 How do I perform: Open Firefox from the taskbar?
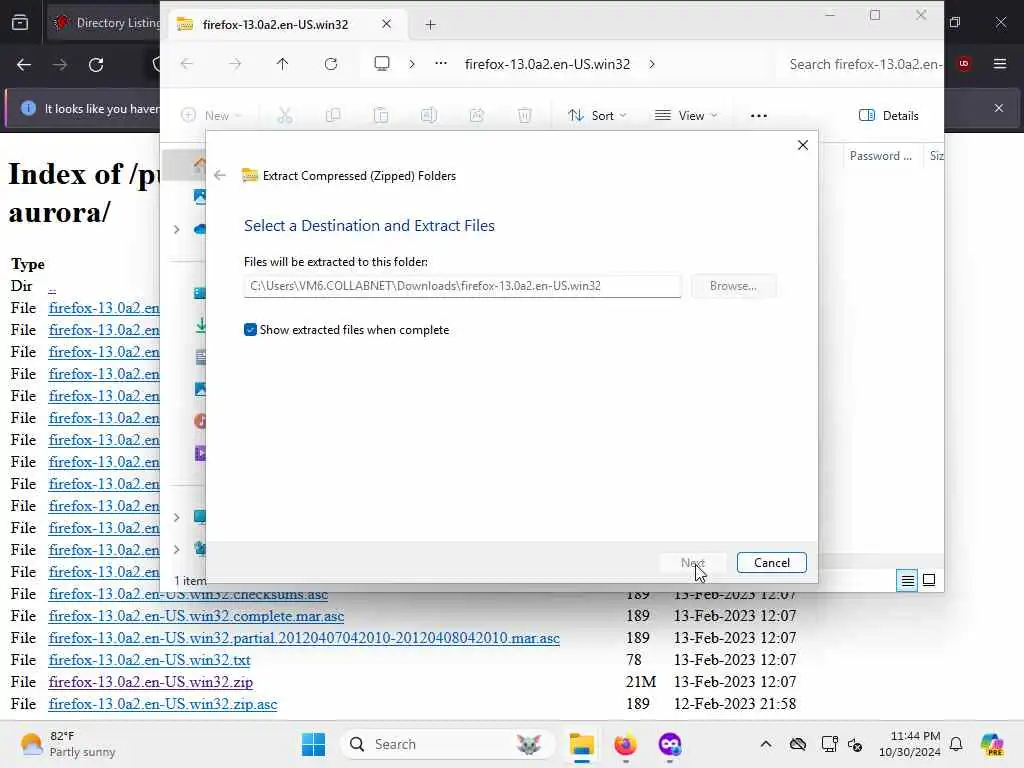pyautogui.click(x=625, y=744)
